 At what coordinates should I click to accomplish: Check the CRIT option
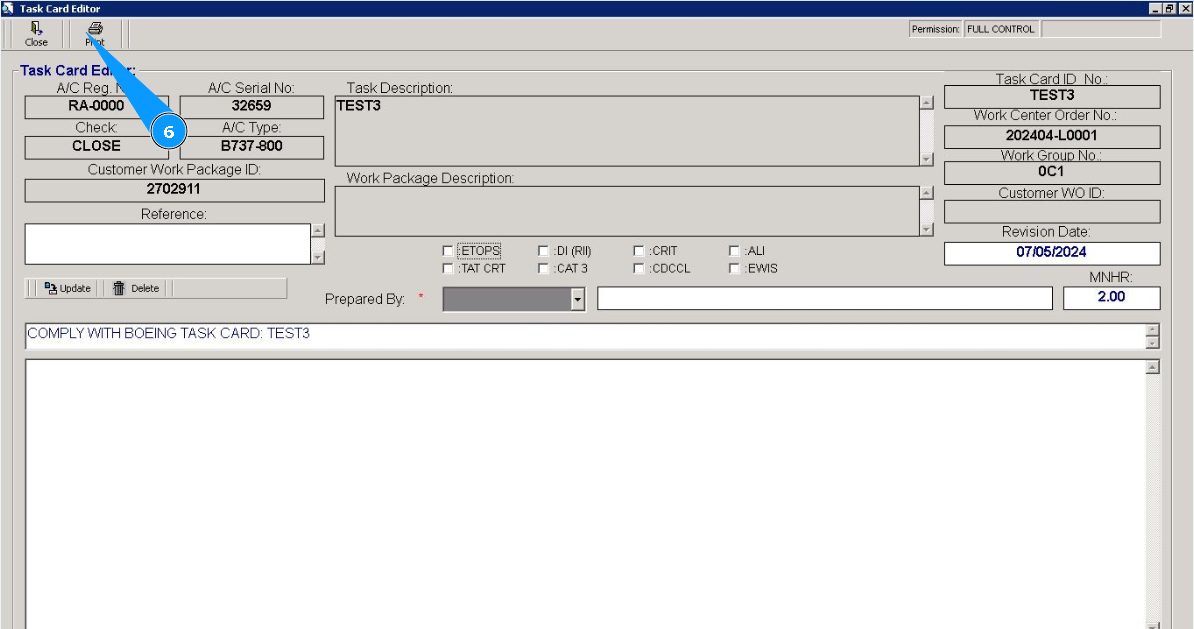coord(639,251)
